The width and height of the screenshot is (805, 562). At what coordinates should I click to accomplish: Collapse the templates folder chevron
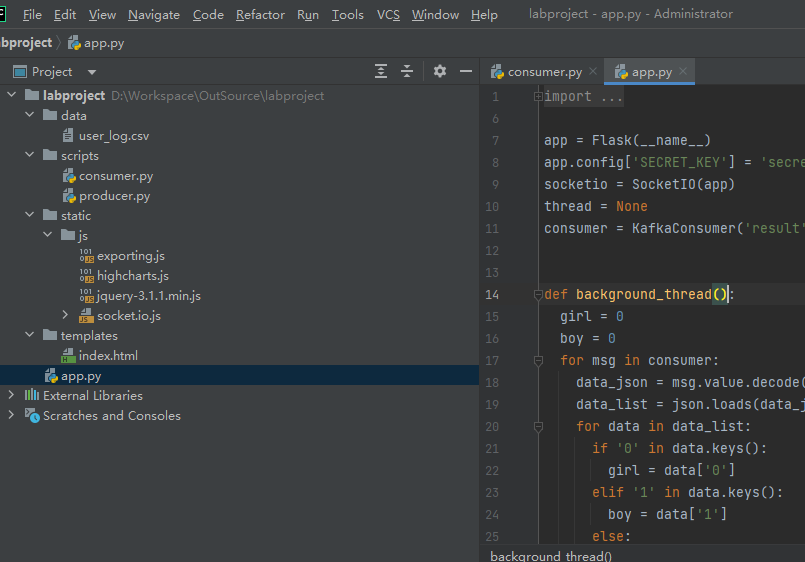tap(30, 335)
